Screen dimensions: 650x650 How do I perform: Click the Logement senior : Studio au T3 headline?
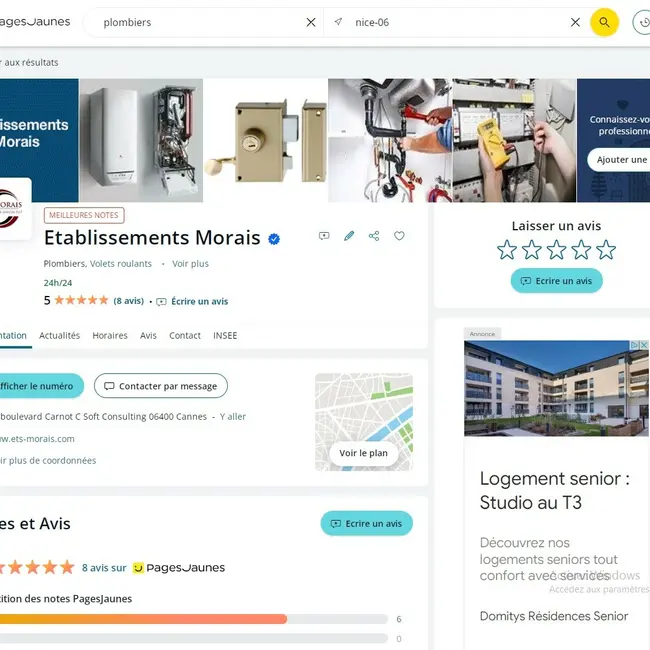(x=555, y=490)
